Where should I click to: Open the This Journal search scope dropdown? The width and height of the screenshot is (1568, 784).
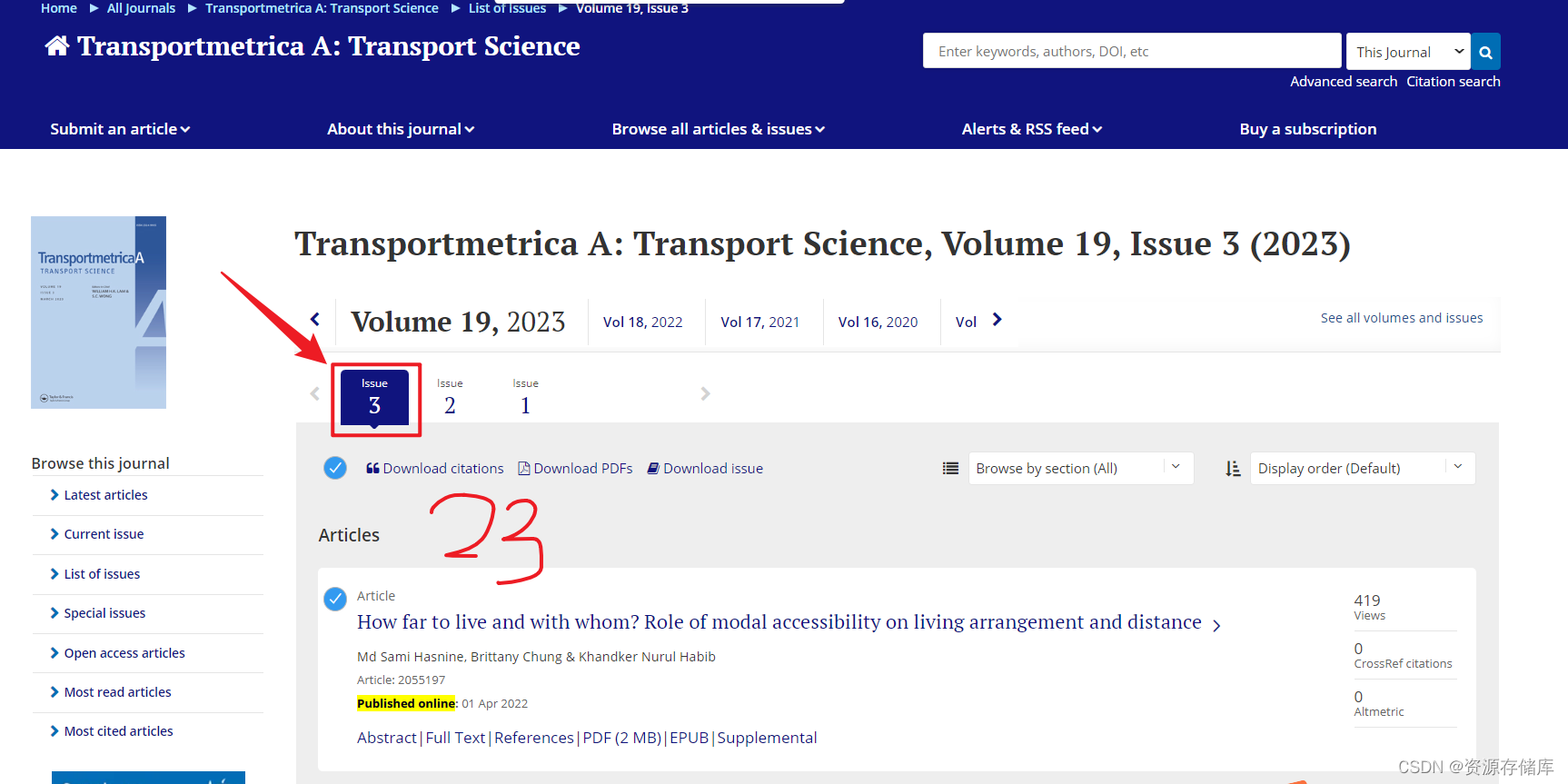(x=1407, y=51)
